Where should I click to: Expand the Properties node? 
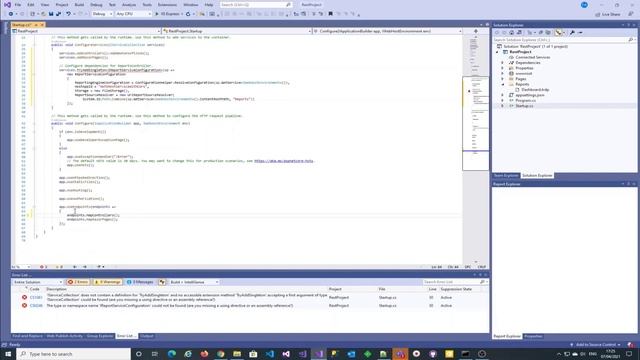(502, 68)
